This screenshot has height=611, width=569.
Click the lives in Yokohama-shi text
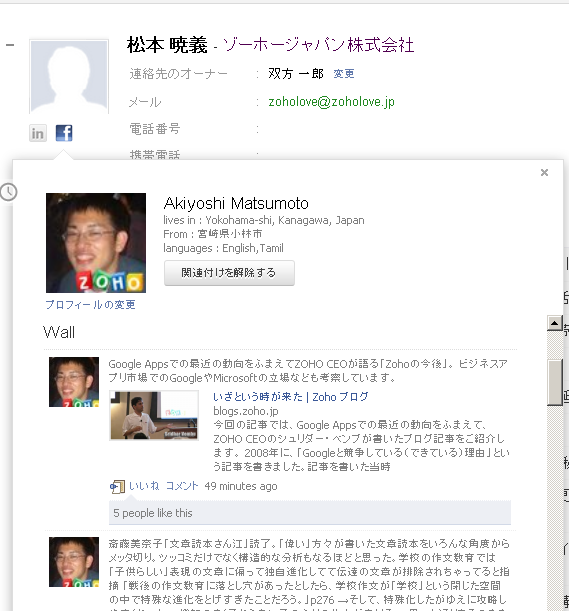tap(264, 220)
